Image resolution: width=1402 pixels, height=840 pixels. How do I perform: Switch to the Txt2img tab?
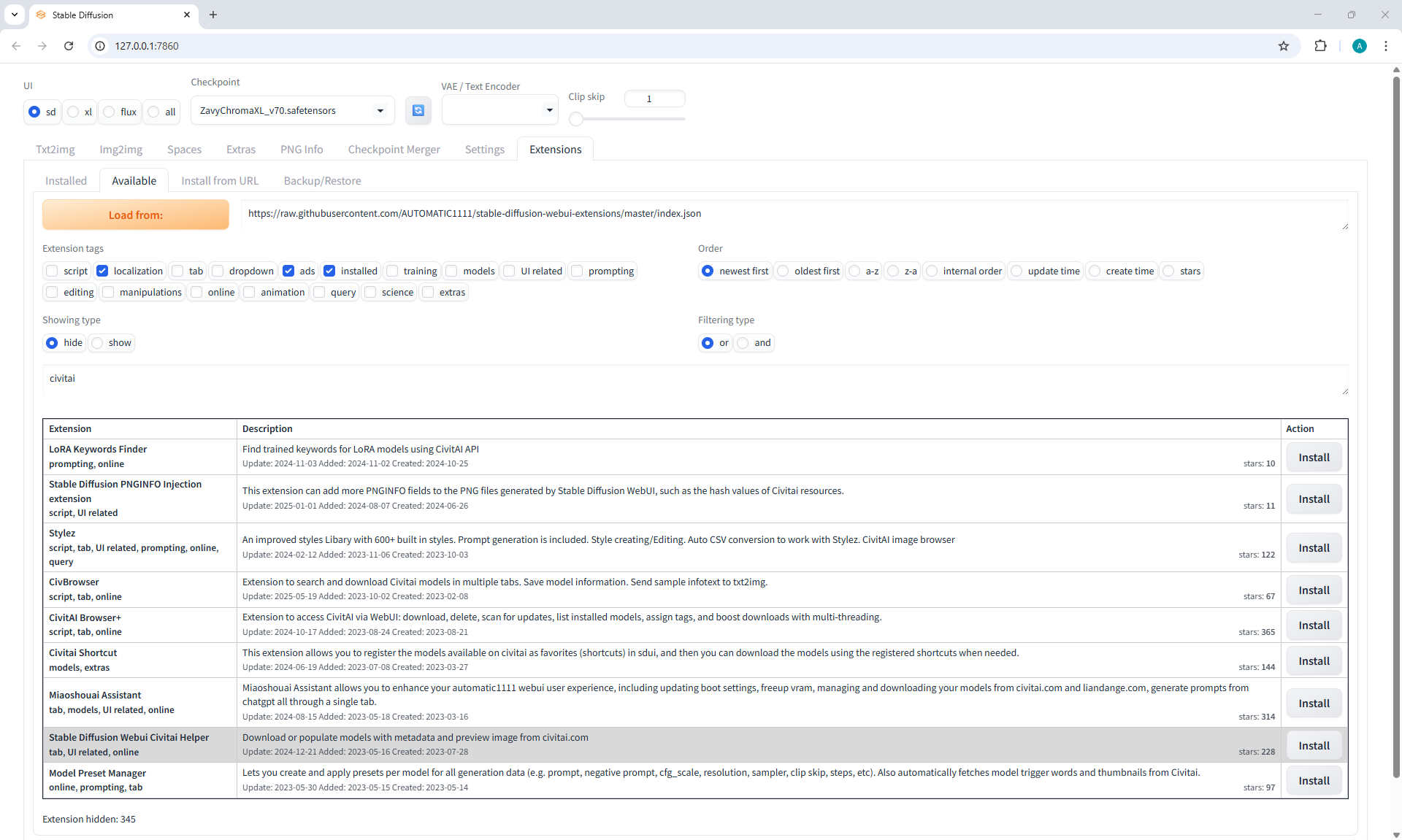55,150
